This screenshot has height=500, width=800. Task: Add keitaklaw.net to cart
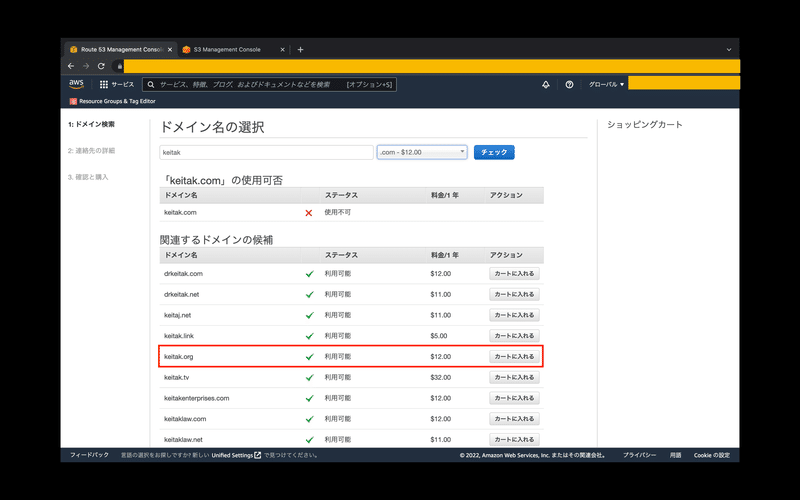[514, 439]
